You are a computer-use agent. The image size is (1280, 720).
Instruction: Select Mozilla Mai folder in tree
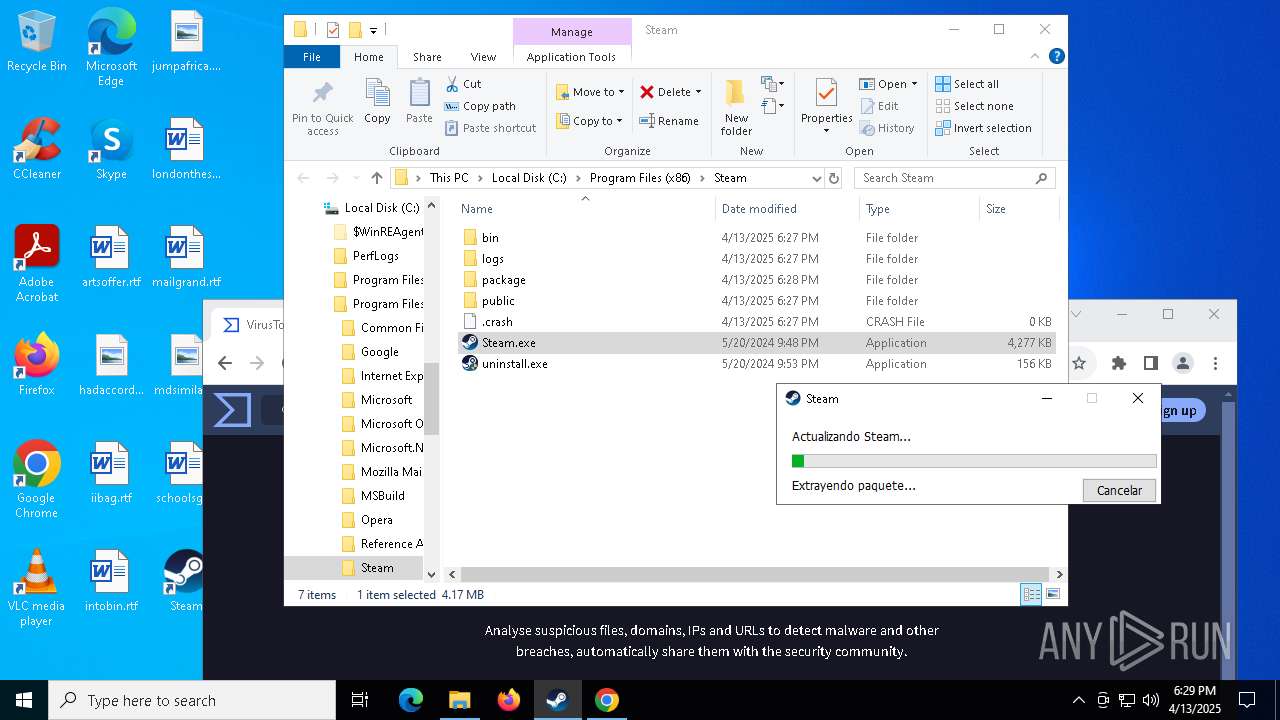381,472
